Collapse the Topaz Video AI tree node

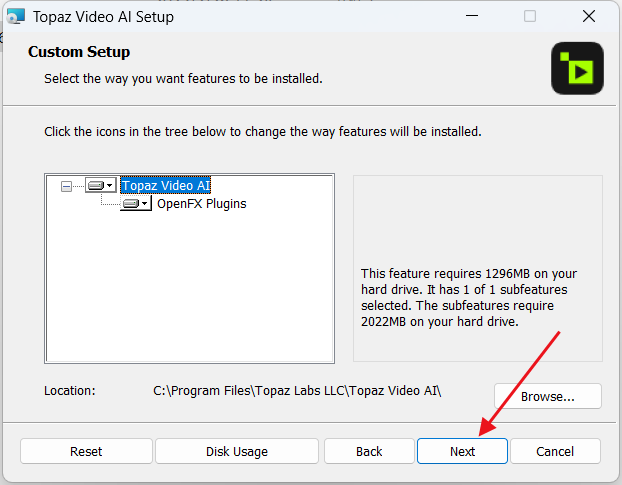tap(66, 186)
